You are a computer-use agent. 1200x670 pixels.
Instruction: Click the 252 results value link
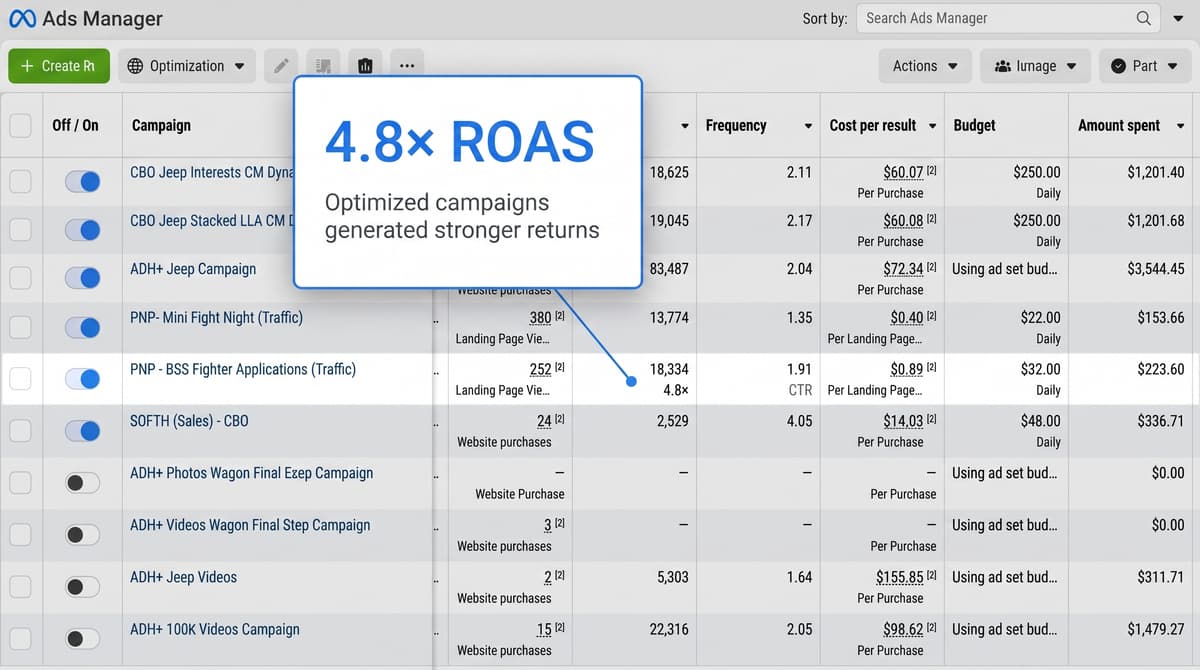(540, 370)
